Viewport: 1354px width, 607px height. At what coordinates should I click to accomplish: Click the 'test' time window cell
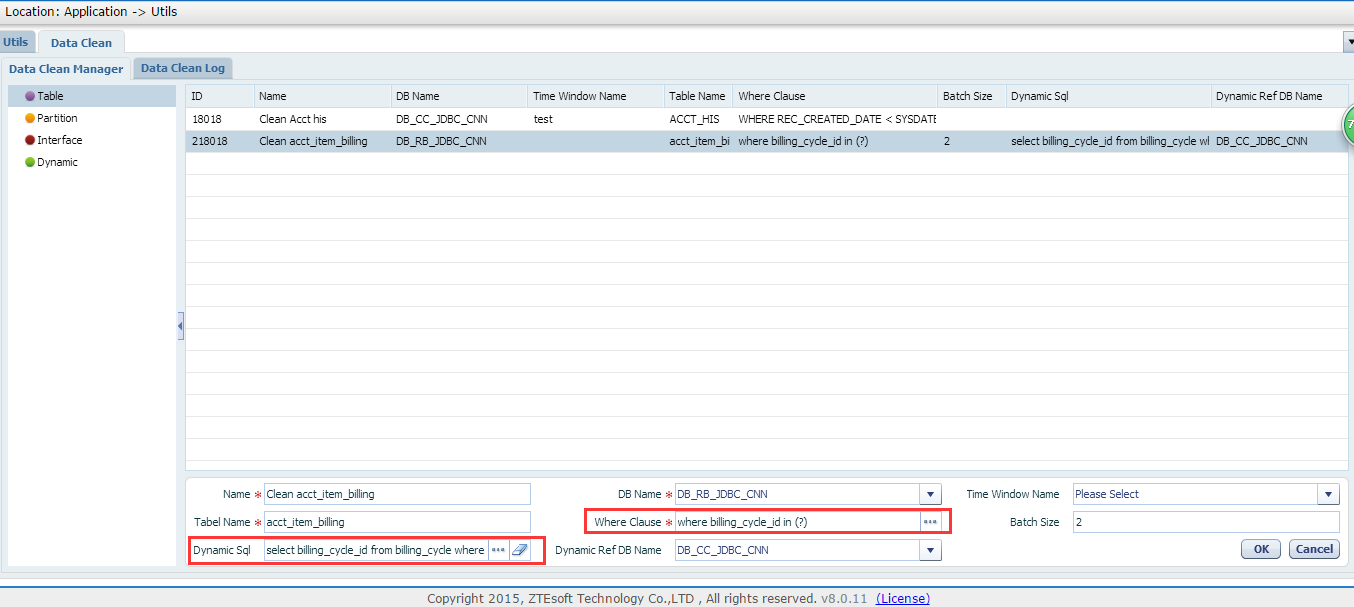pos(597,119)
